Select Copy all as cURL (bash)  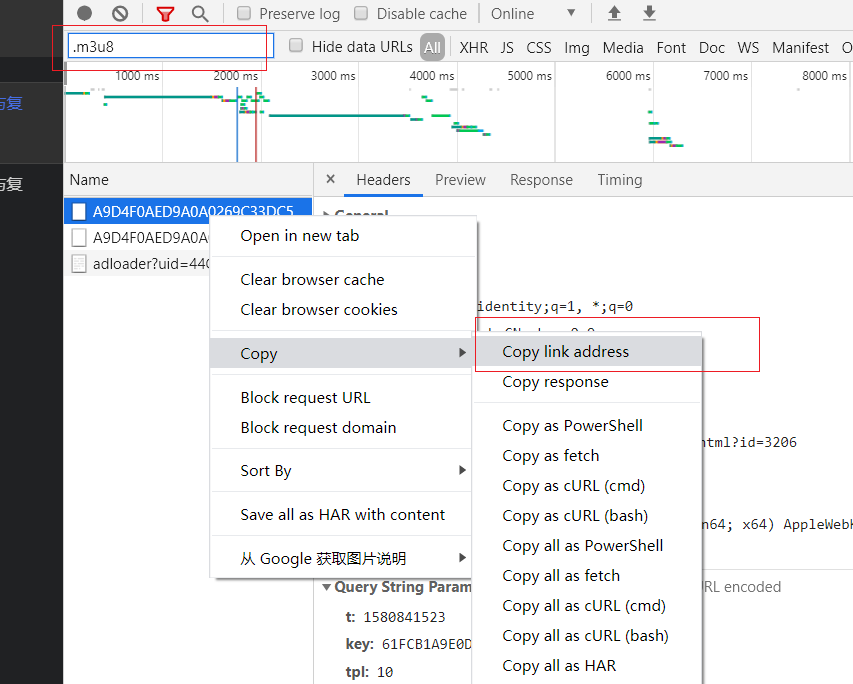point(588,636)
